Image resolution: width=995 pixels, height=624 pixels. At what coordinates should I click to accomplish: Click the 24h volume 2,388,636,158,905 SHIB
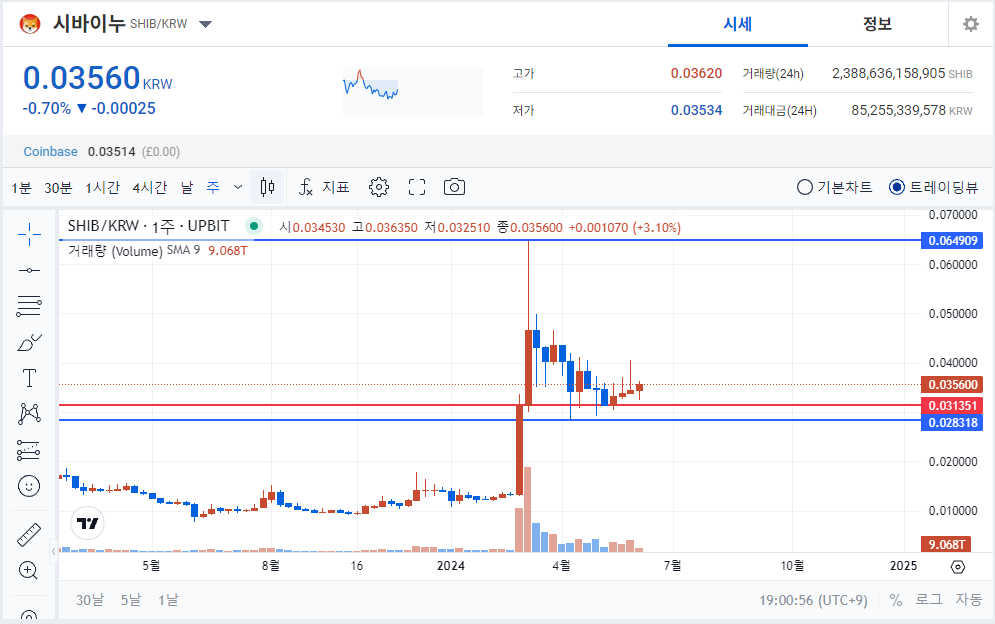click(902, 74)
